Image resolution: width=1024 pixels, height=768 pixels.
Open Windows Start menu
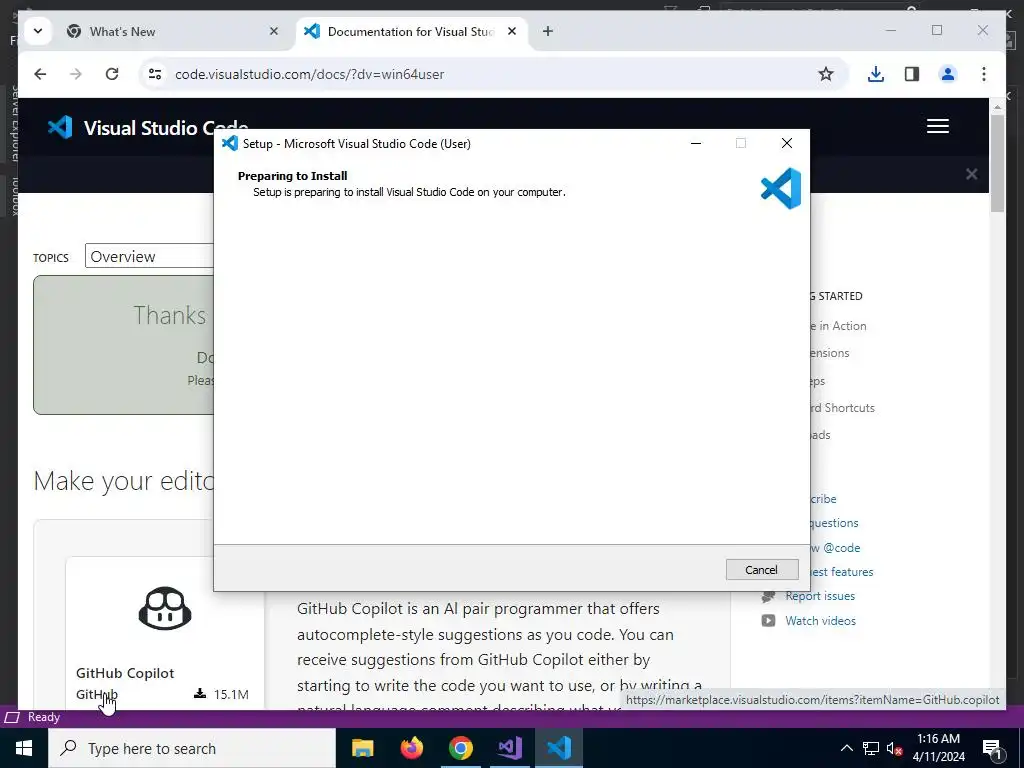[x=24, y=748]
